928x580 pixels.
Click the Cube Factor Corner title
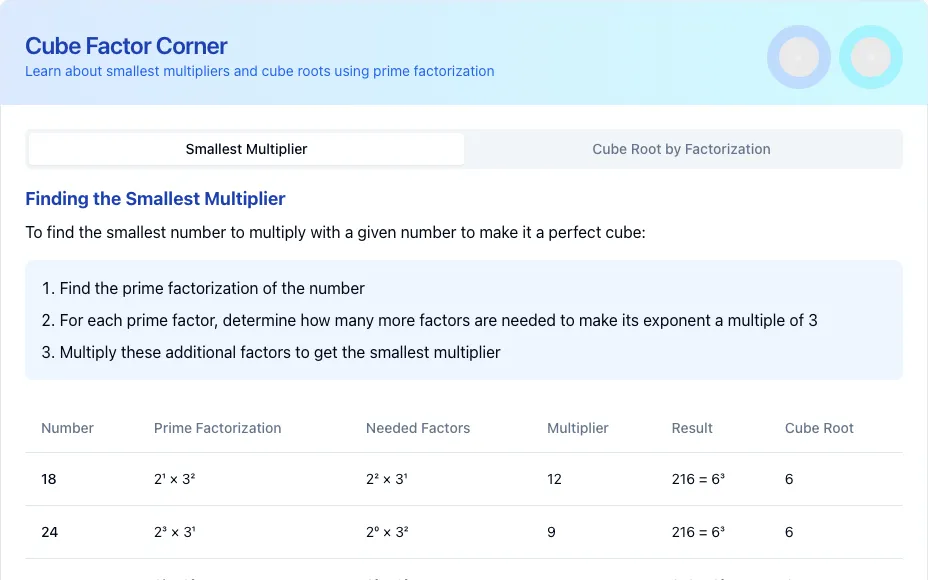pos(126,46)
